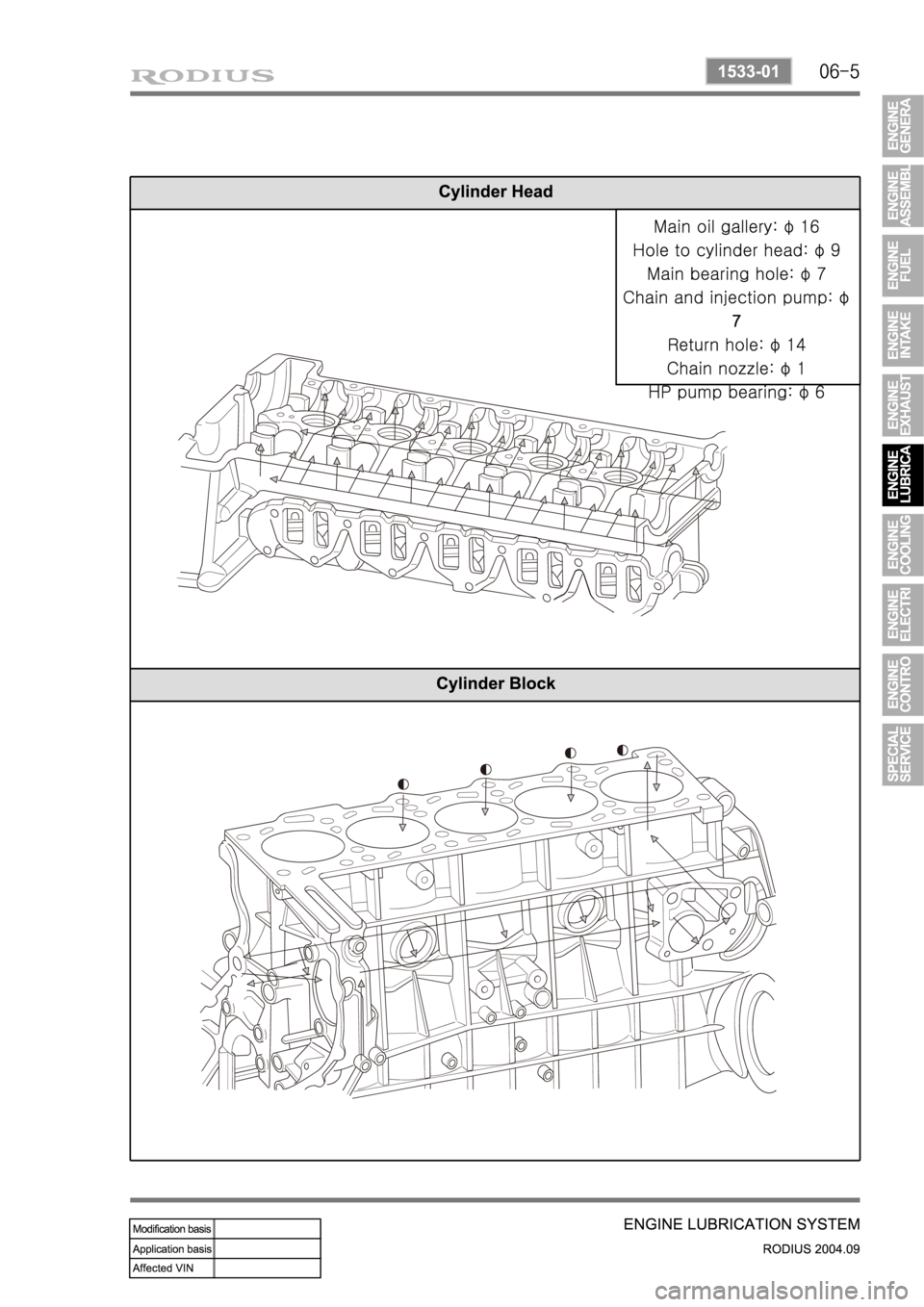
Task: Switch to the Engine Assembly side tab
Action: pyautogui.click(x=900, y=196)
